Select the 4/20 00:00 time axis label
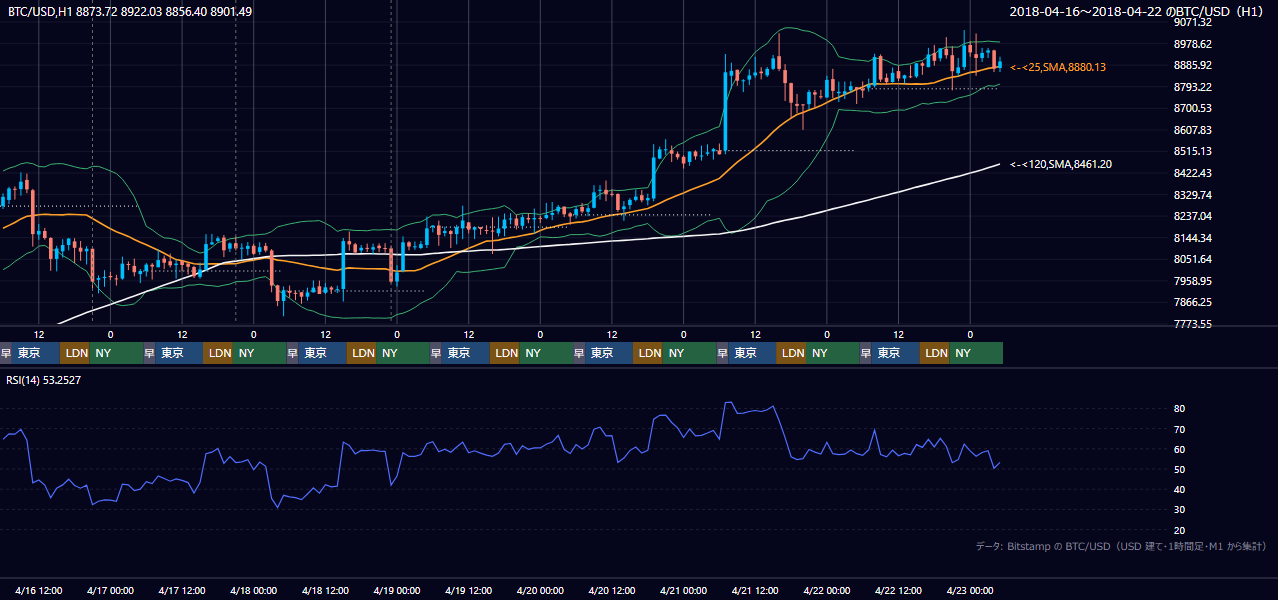Image resolution: width=1278 pixels, height=600 pixels. click(x=540, y=590)
